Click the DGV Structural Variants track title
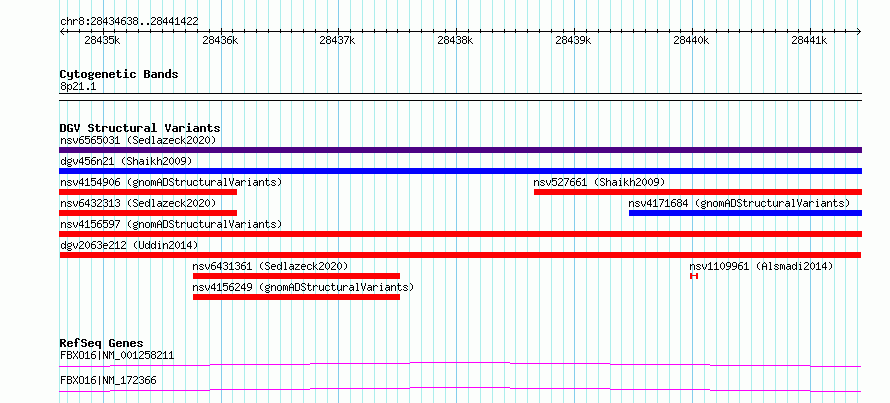 tap(140, 128)
